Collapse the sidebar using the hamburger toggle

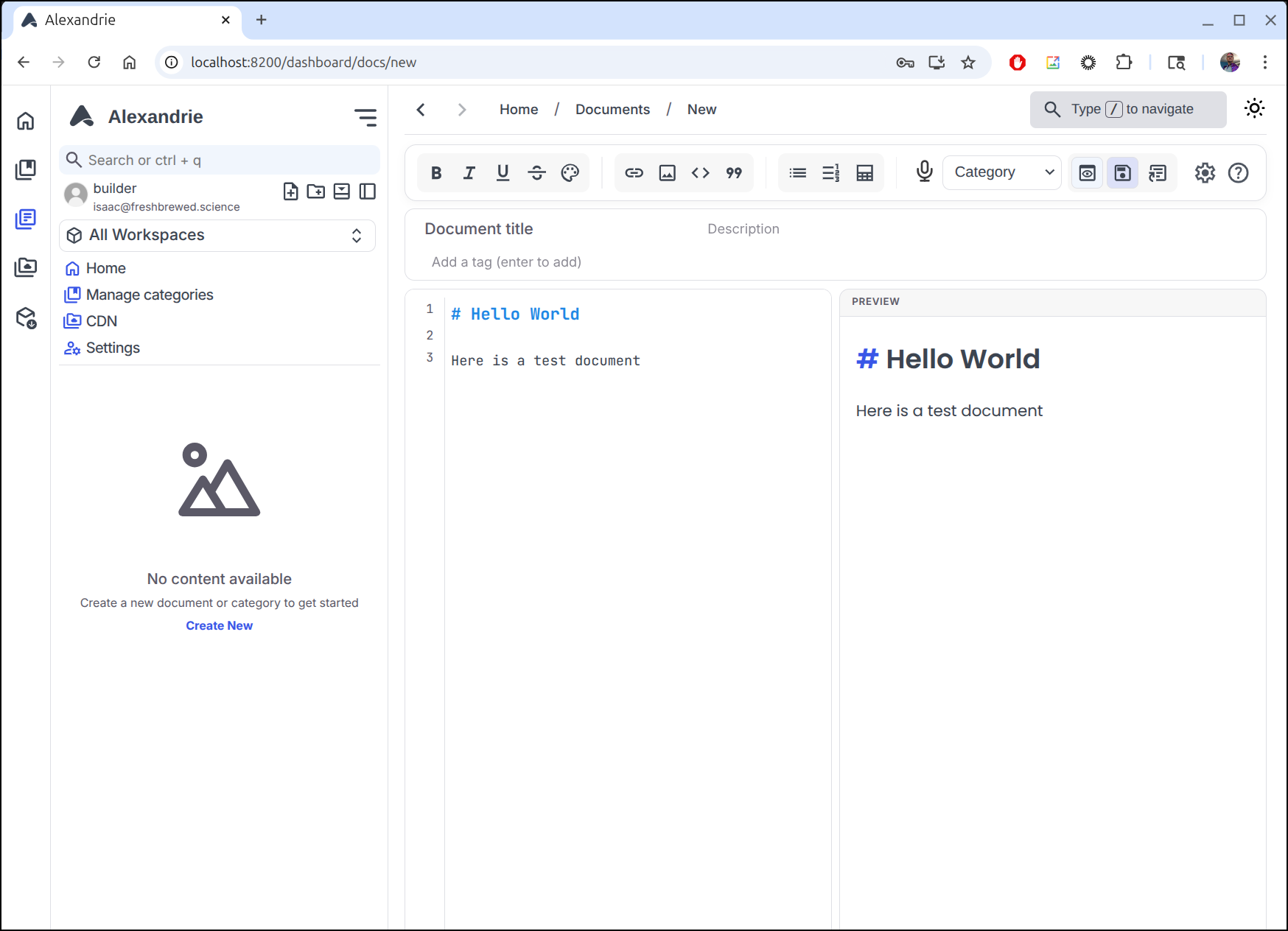[x=365, y=117]
